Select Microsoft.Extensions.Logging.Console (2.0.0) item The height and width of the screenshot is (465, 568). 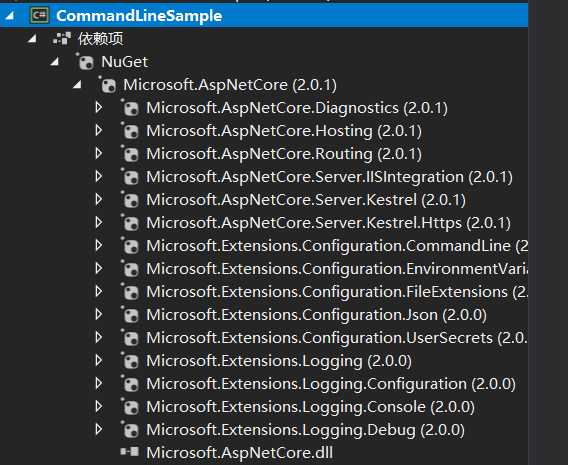click(310, 407)
